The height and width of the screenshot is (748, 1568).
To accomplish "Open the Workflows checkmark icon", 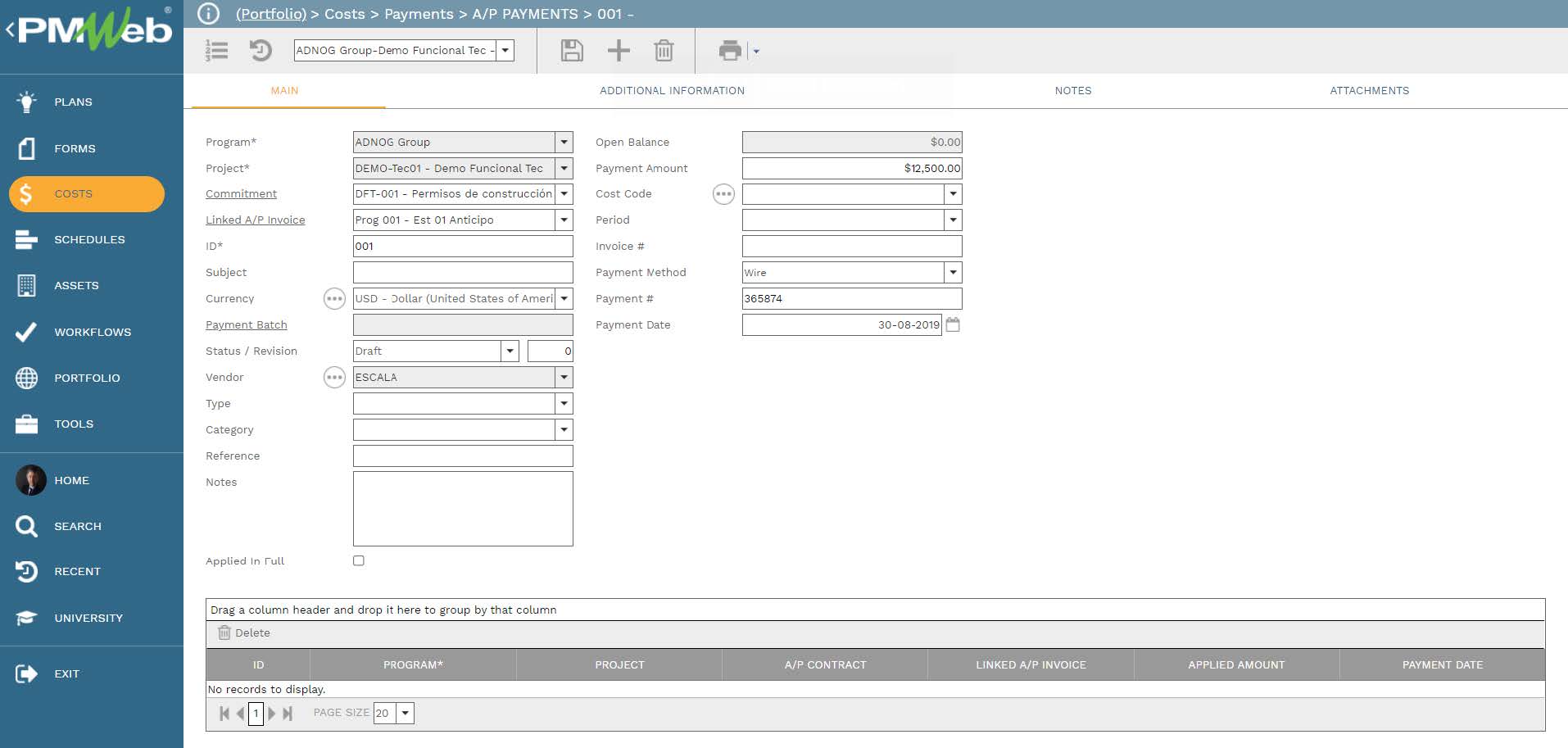I will [x=26, y=332].
